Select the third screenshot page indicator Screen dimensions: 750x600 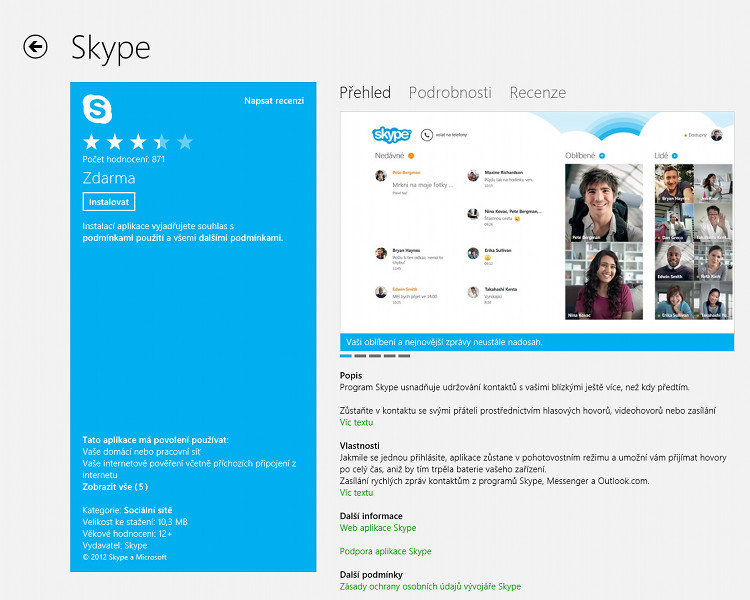tap(375, 356)
